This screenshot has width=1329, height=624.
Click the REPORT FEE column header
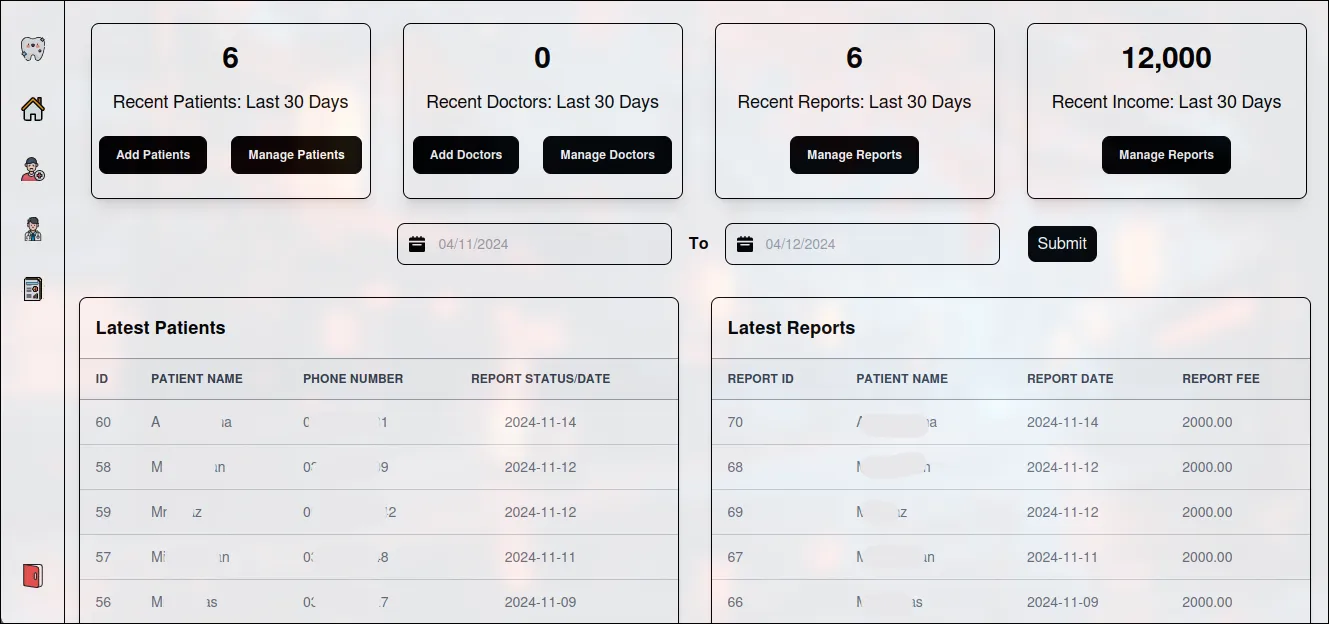1220,379
